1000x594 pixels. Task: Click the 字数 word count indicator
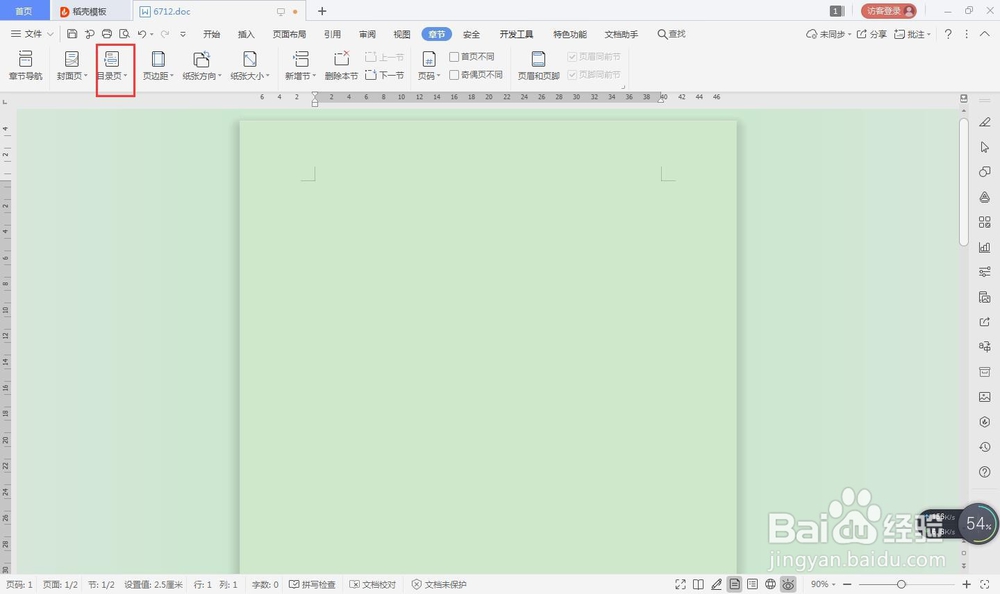coord(263,584)
